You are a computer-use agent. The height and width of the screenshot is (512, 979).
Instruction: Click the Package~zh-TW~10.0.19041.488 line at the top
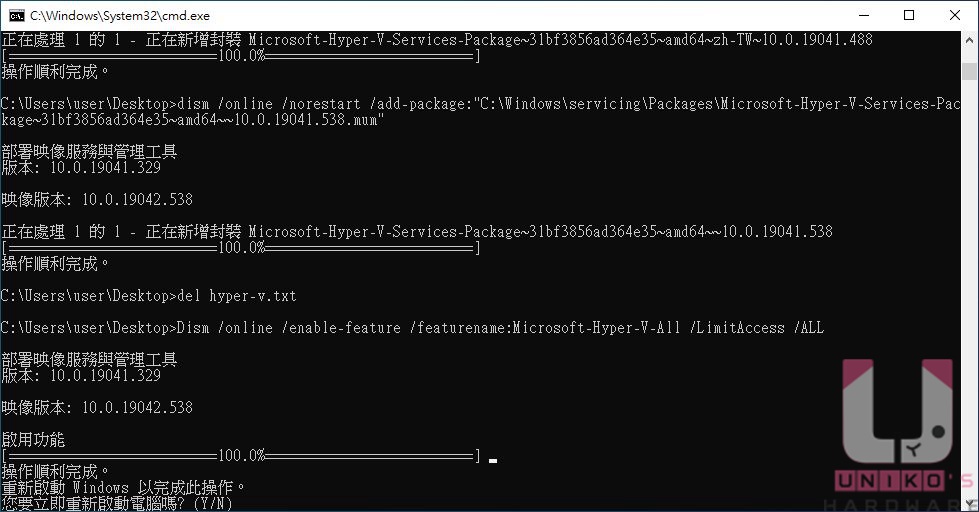tap(437, 39)
